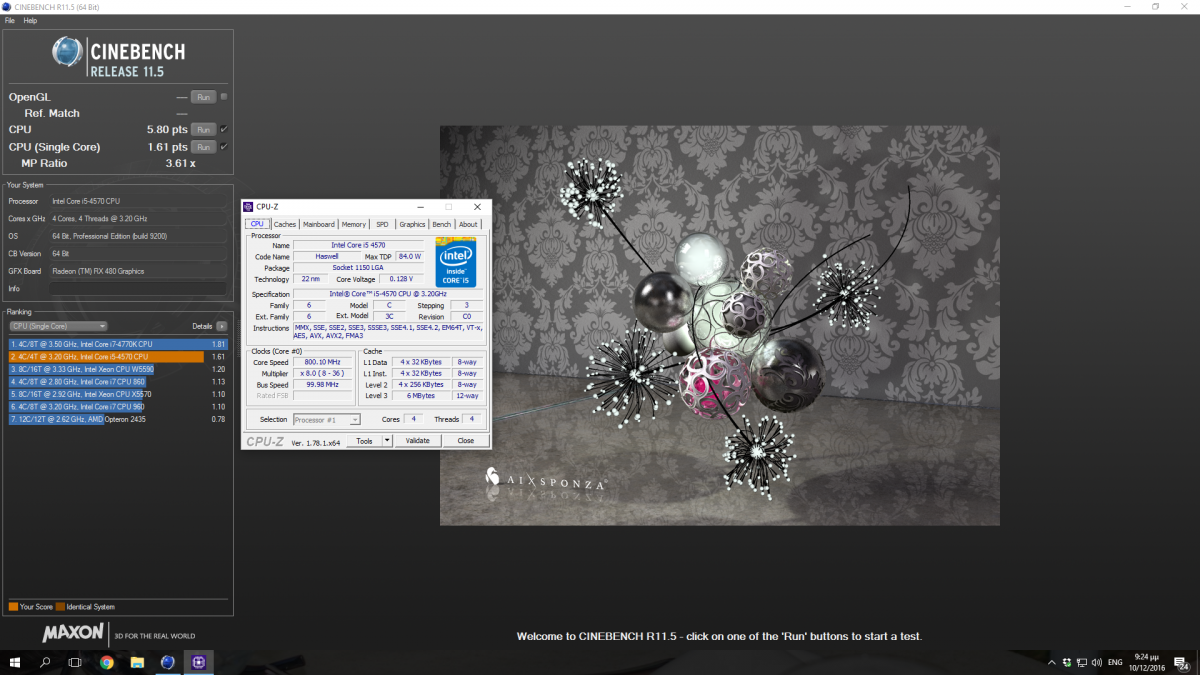This screenshot has height=675, width=1200.
Task: Click the MAXON logo at bottom left
Action: click(73, 633)
